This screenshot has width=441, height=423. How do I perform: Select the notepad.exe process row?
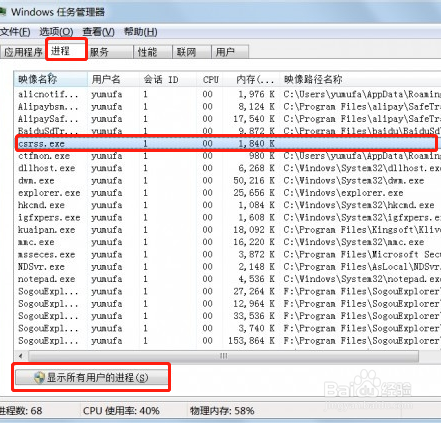(228, 279)
